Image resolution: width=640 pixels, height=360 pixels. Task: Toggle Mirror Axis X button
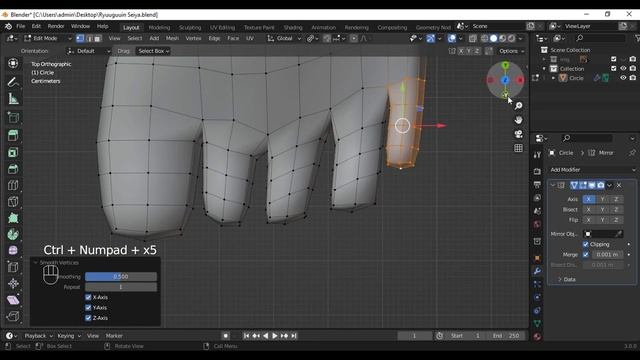pos(589,199)
